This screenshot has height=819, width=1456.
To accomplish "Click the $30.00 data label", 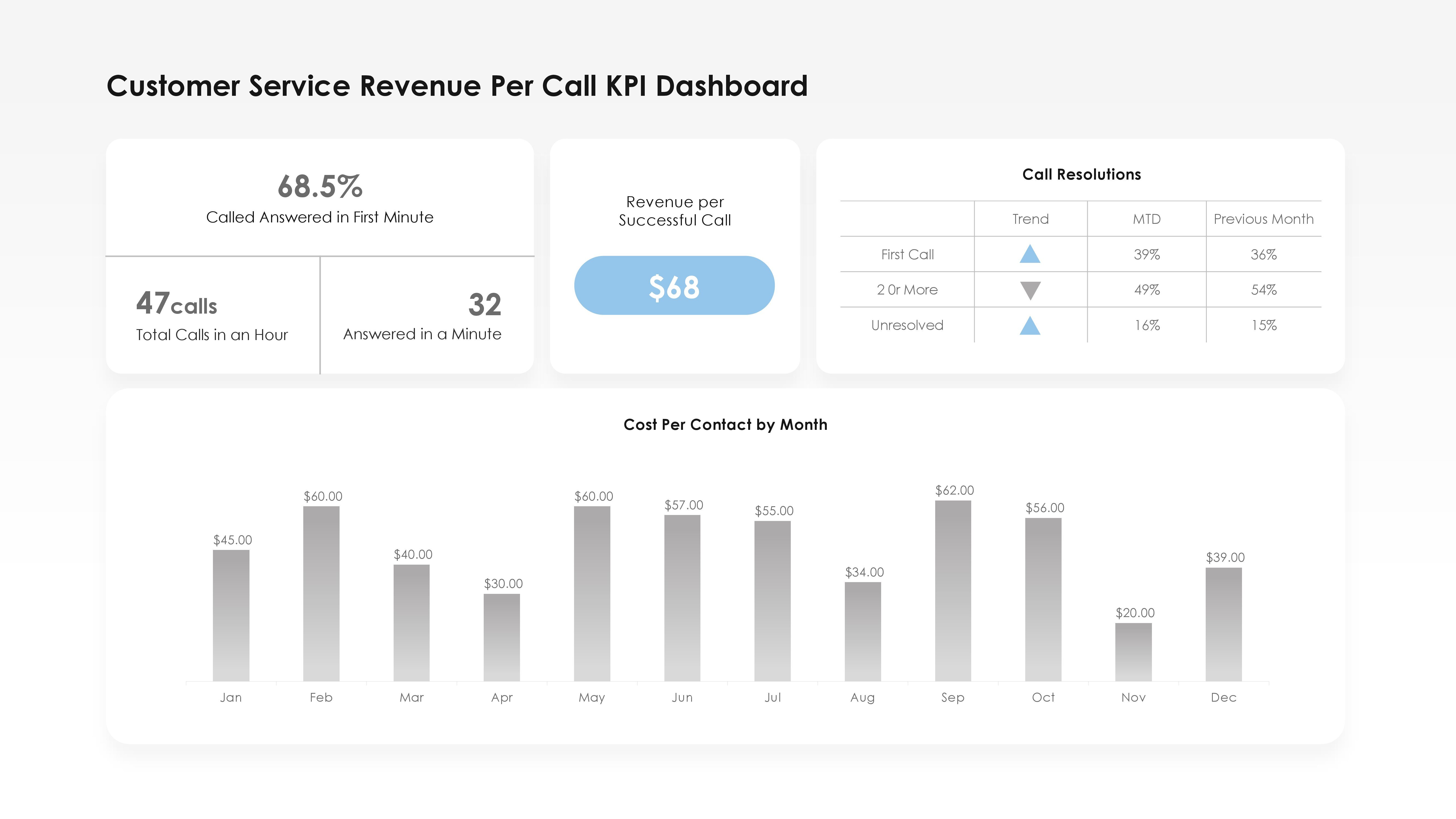I will [503, 583].
